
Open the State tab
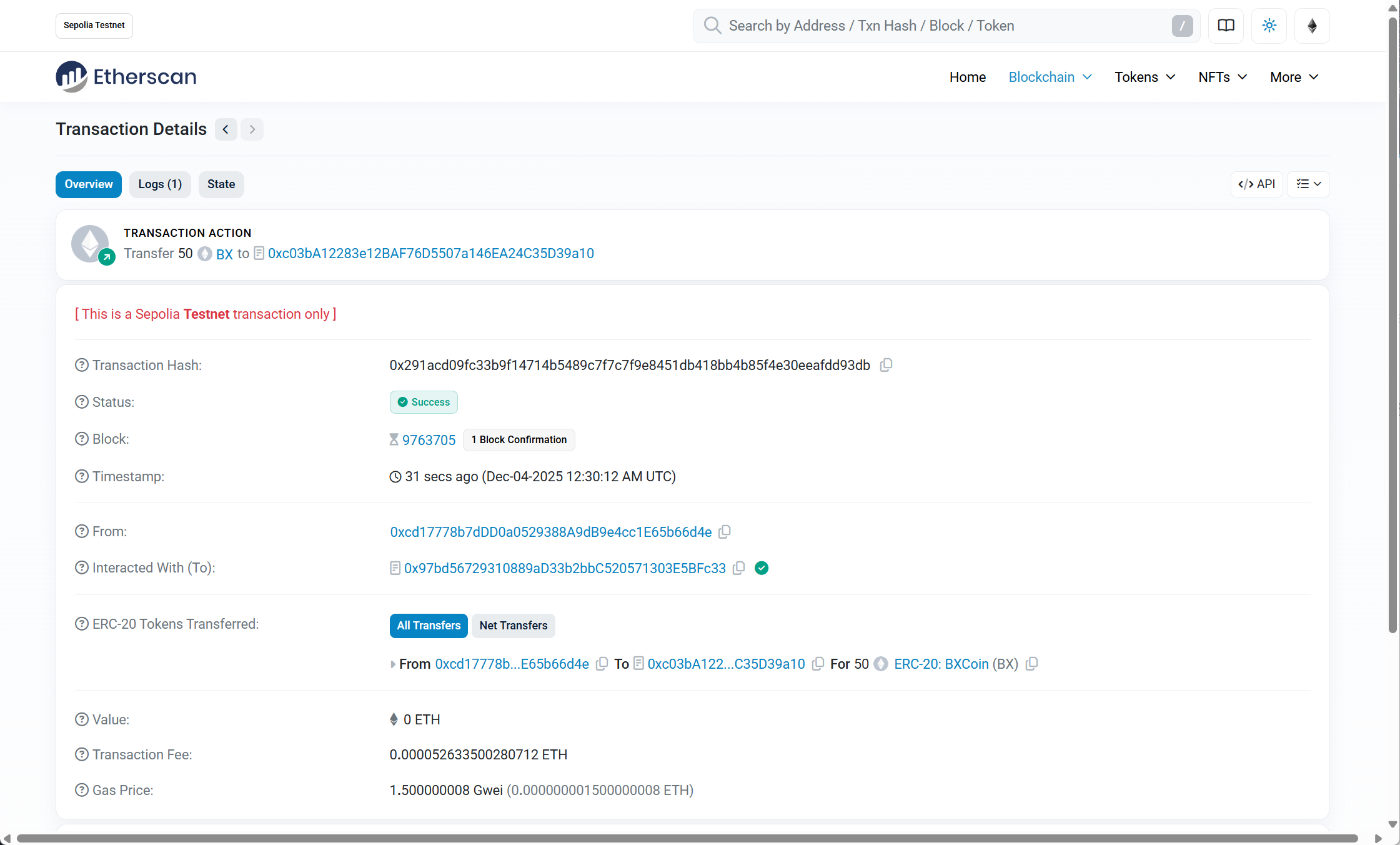(x=221, y=184)
